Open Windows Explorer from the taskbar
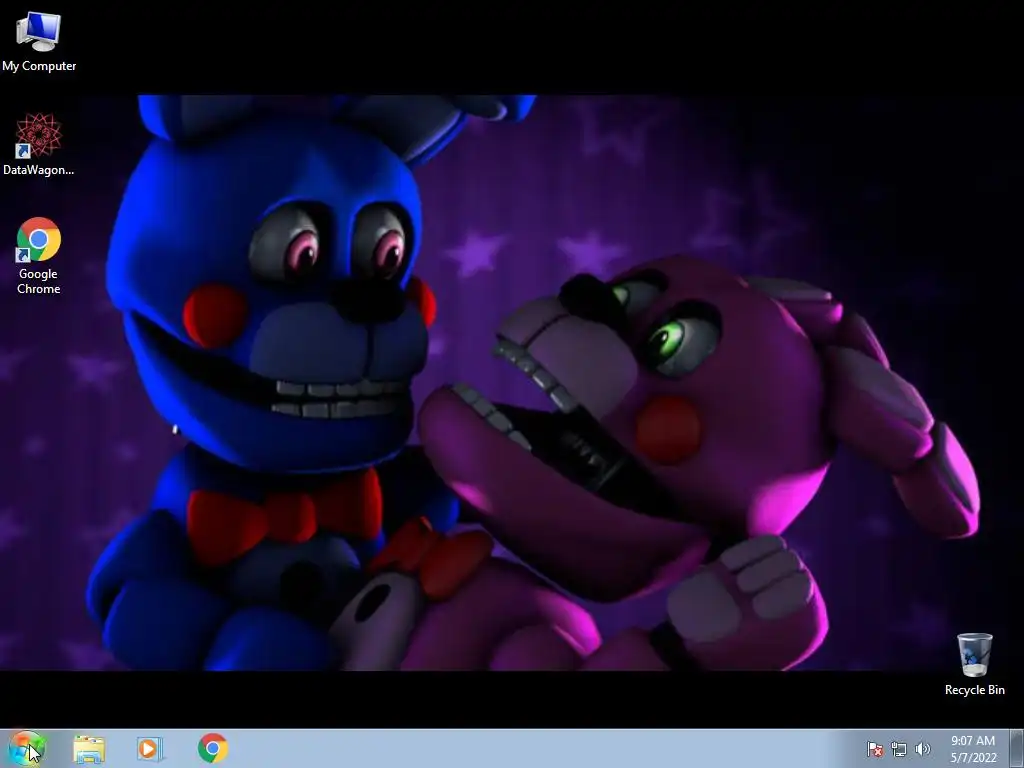The image size is (1024, 768). pos(89,748)
